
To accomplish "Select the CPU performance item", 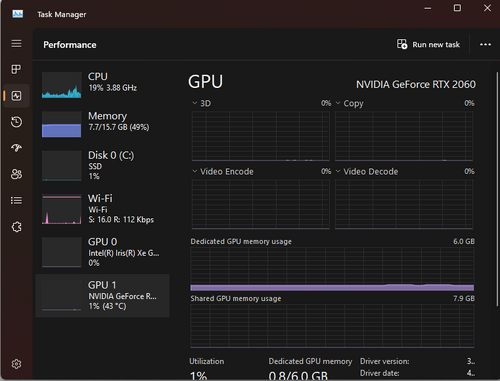I will coord(103,85).
